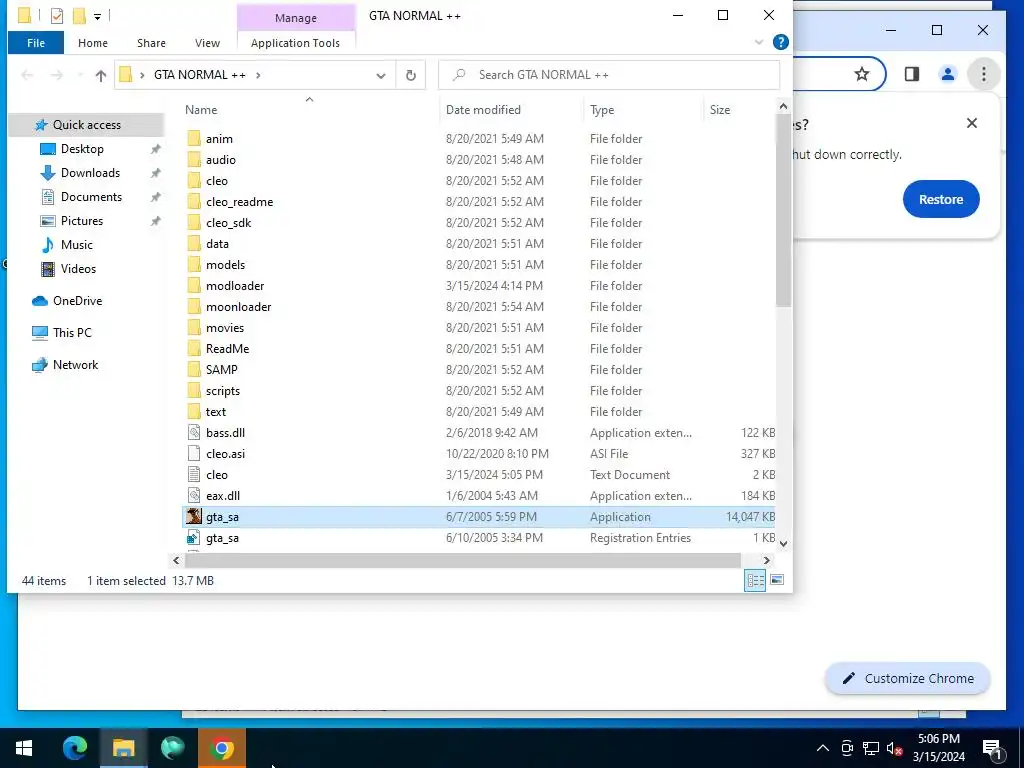Image resolution: width=1024 pixels, height=768 pixels.
Task: Select the Application Tools tab
Action: tap(295, 43)
